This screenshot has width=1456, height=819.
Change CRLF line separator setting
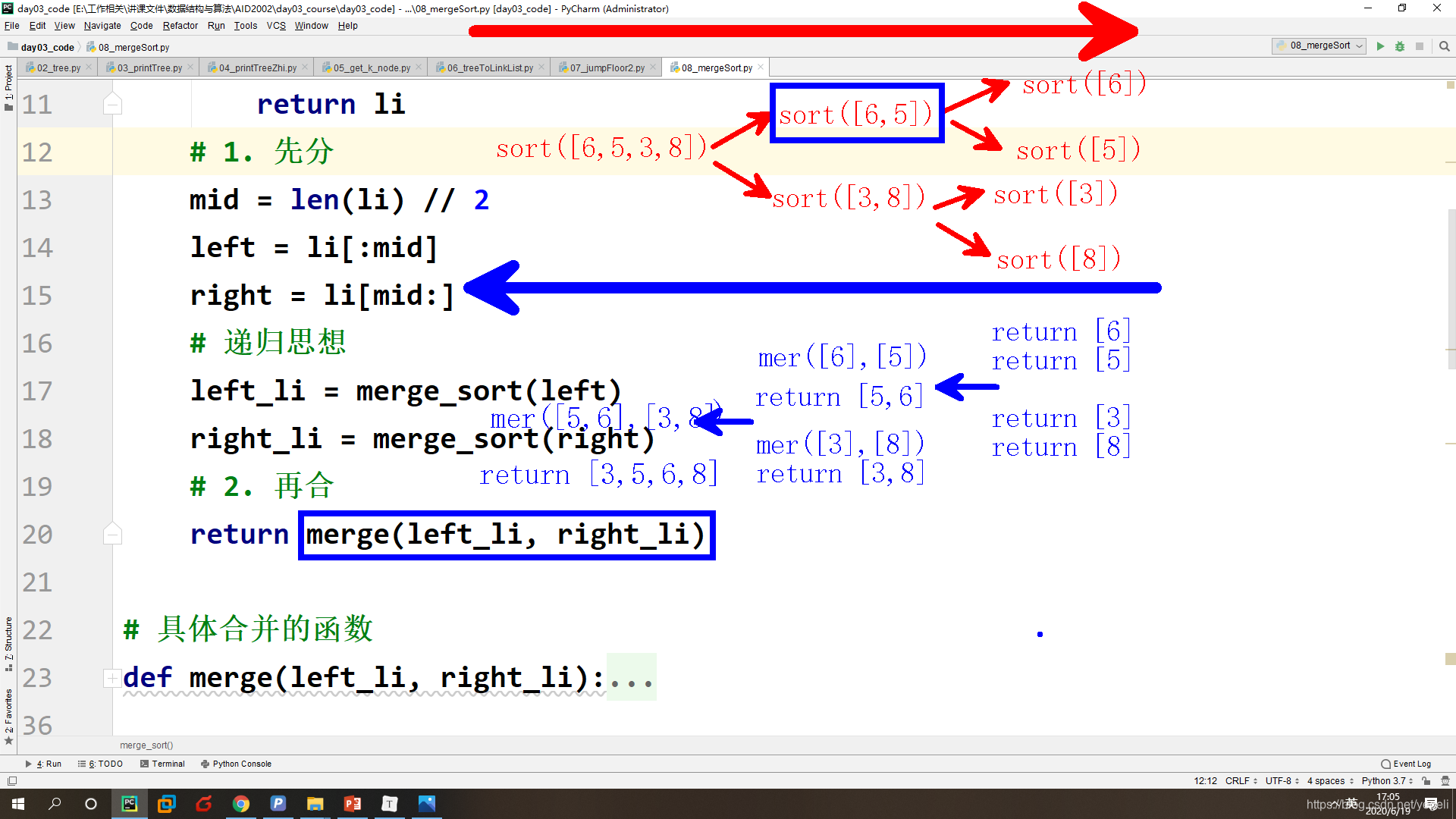tap(1241, 781)
